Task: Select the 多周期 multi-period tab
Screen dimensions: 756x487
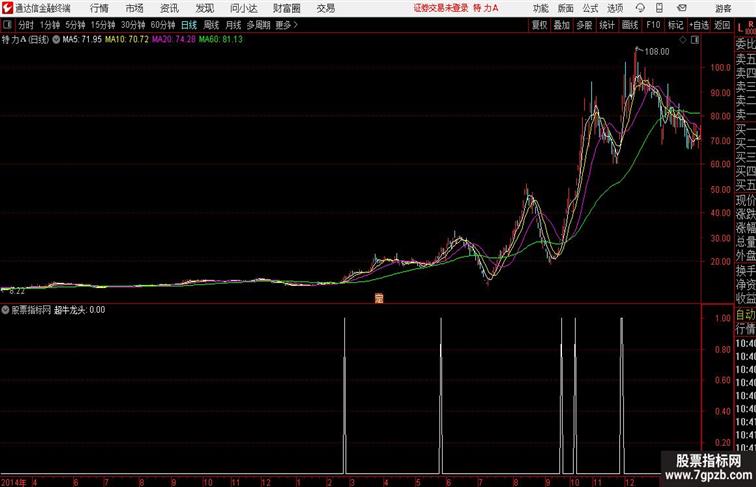Action: click(x=258, y=25)
